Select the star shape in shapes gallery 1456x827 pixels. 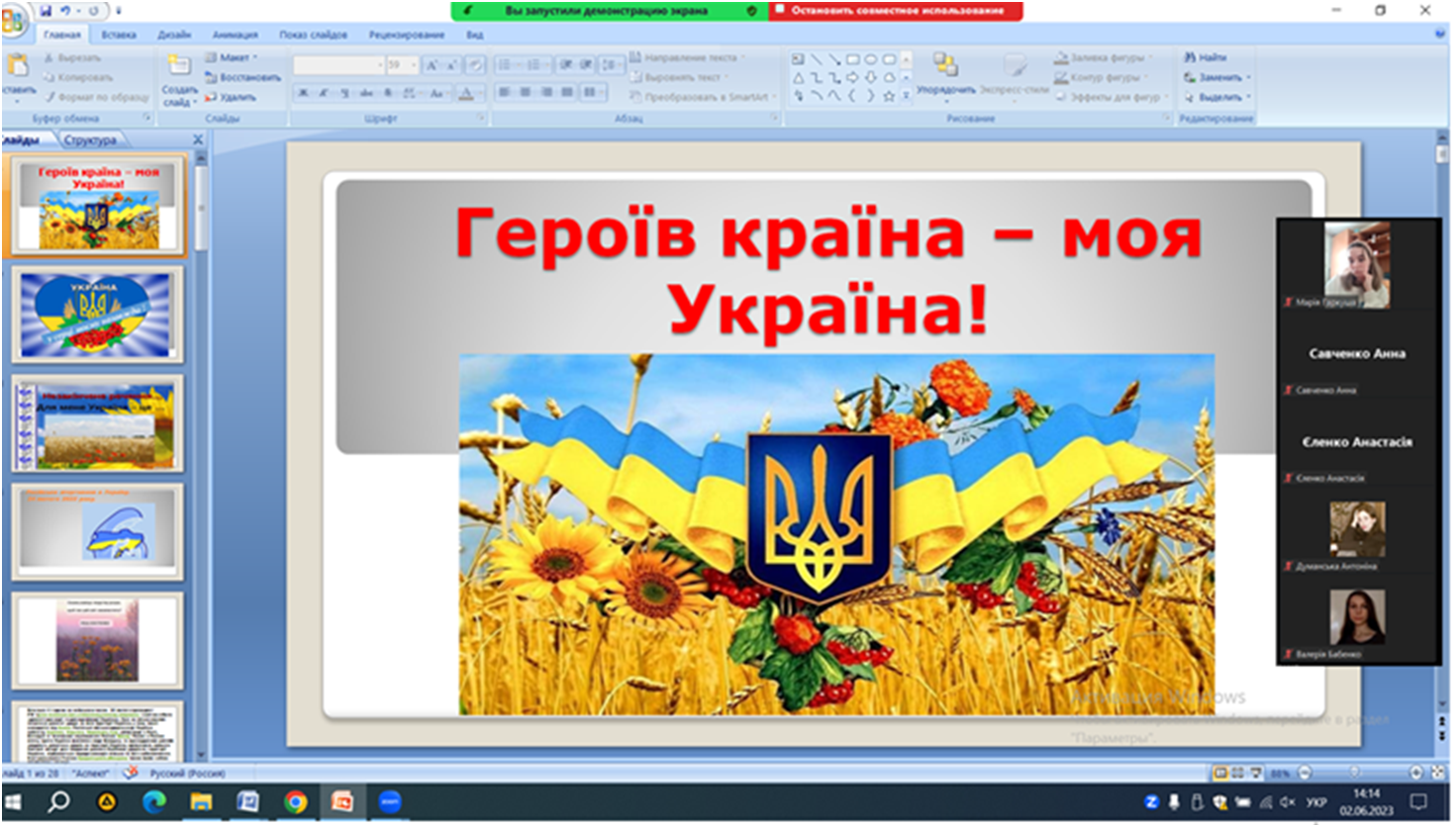(889, 96)
